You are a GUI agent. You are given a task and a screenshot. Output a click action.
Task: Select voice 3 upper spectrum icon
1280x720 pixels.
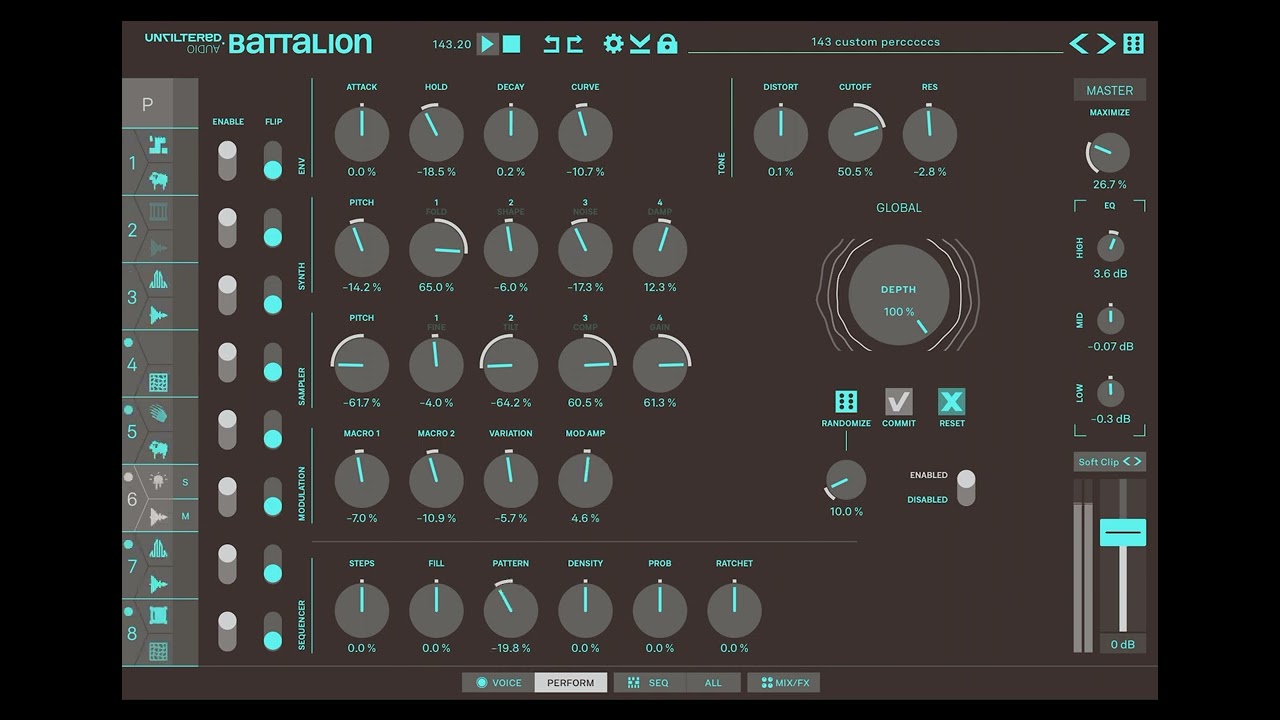[x=159, y=280]
